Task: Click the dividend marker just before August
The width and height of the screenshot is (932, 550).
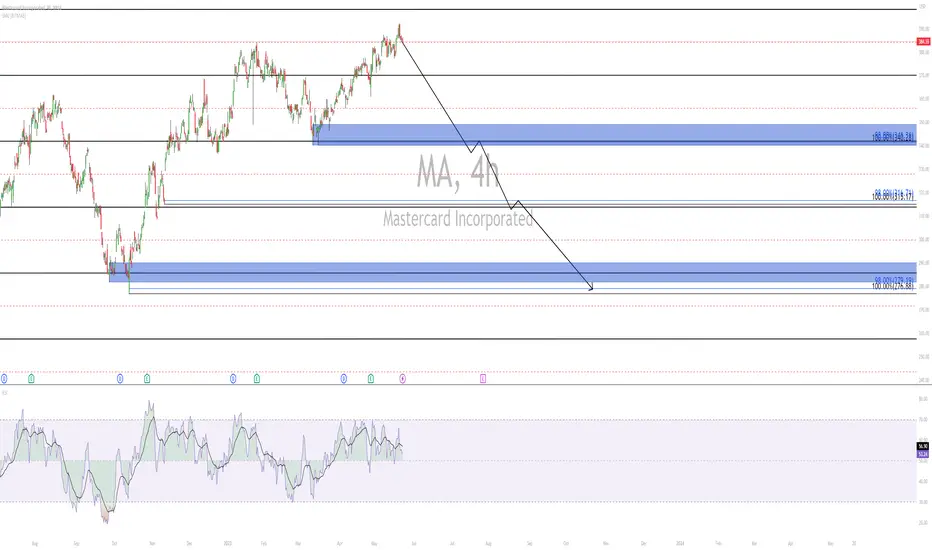Action: pyautogui.click(x=4, y=378)
